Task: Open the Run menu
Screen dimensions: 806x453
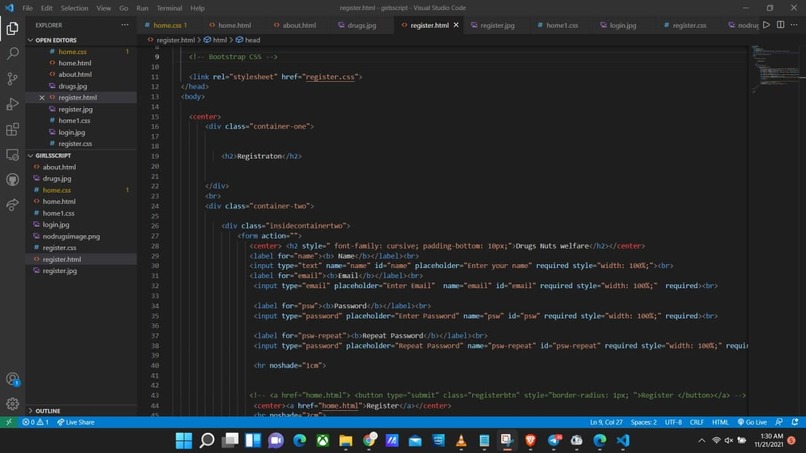Action: click(x=142, y=8)
